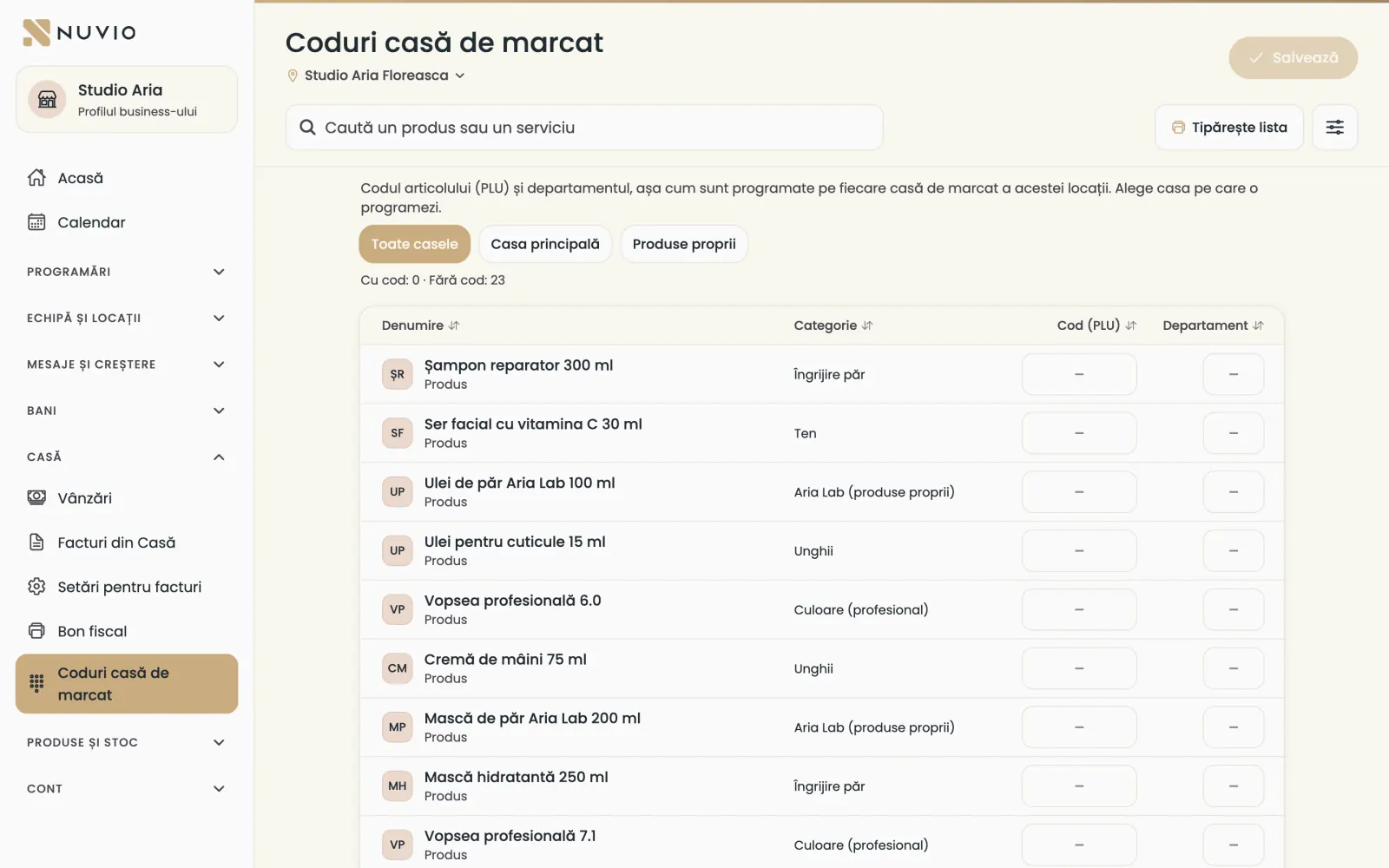1389x868 pixels.
Task: Open the Studio Aria business profile
Action: pos(127,99)
